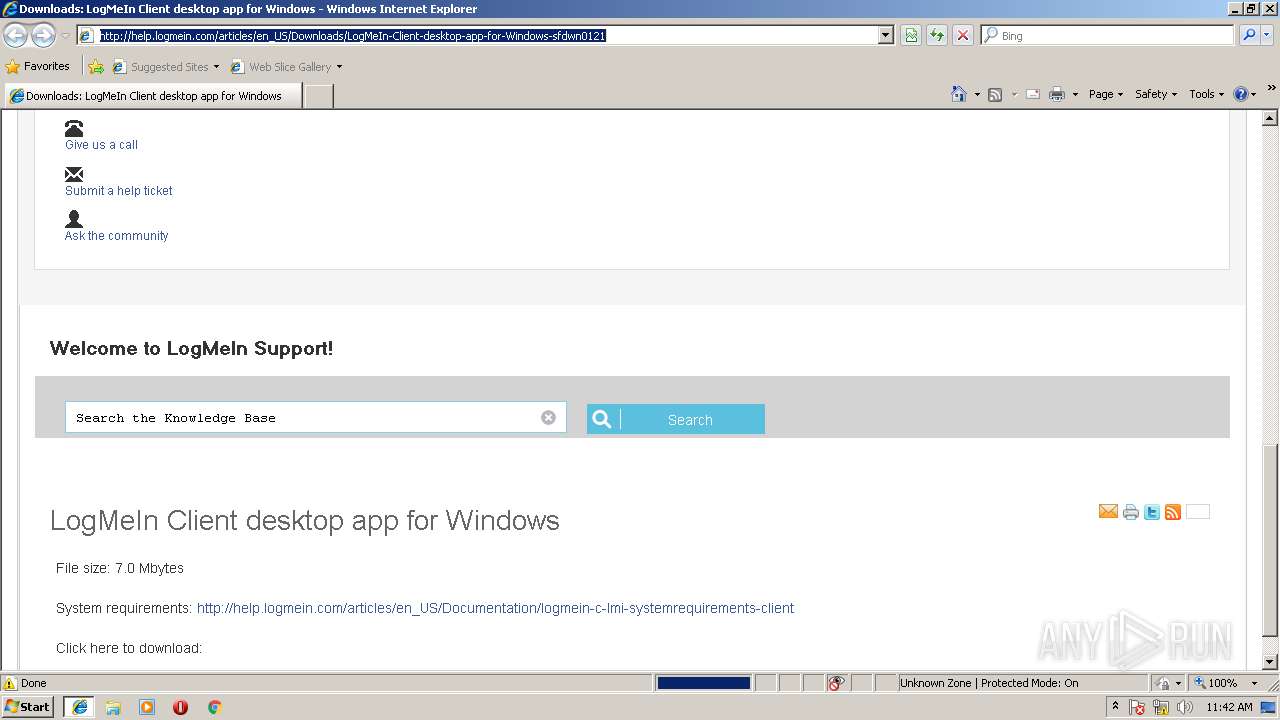Image resolution: width=1280 pixels, height=720 pixels.
Task: Stop loading with the red X icon
Action: click(963, 35)
